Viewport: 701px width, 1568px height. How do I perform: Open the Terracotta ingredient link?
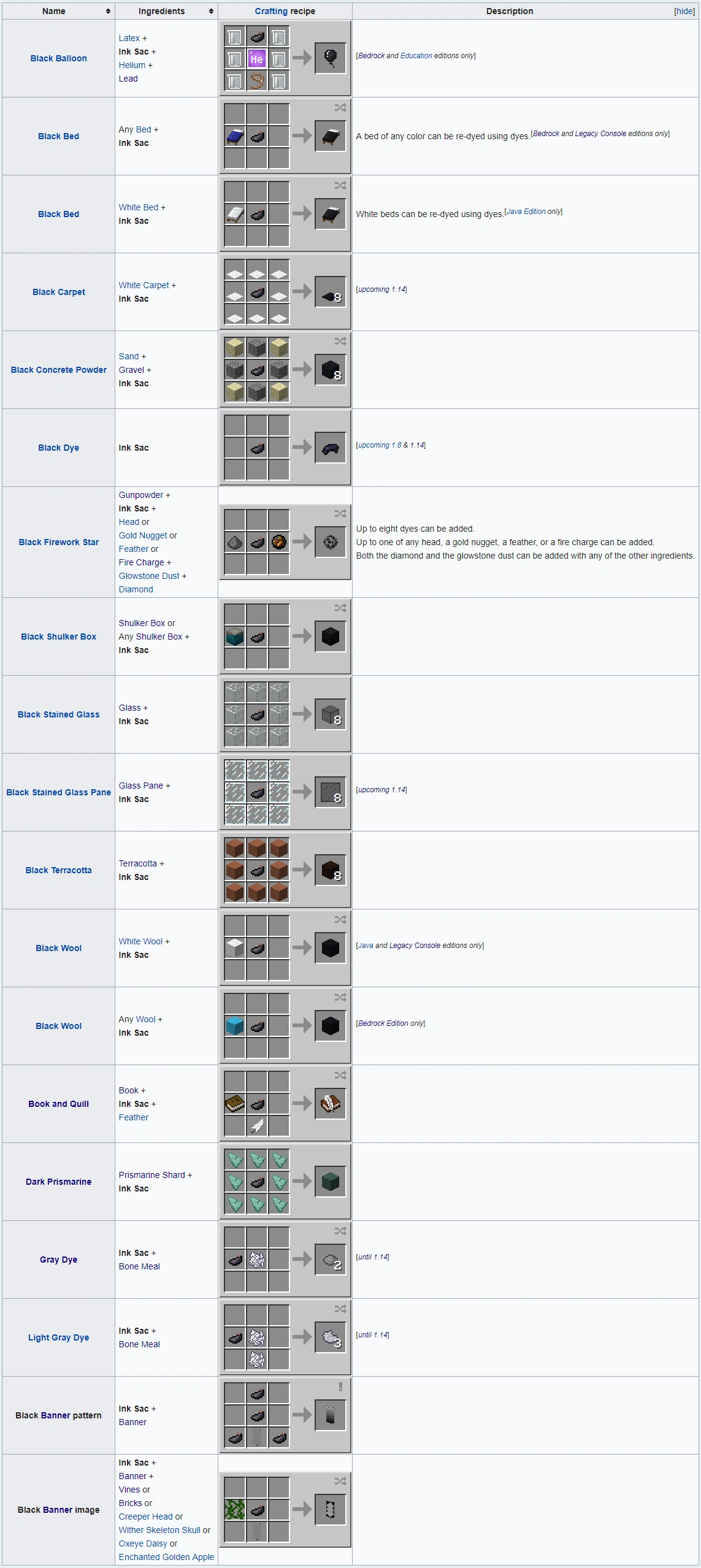tap(137, 863)
